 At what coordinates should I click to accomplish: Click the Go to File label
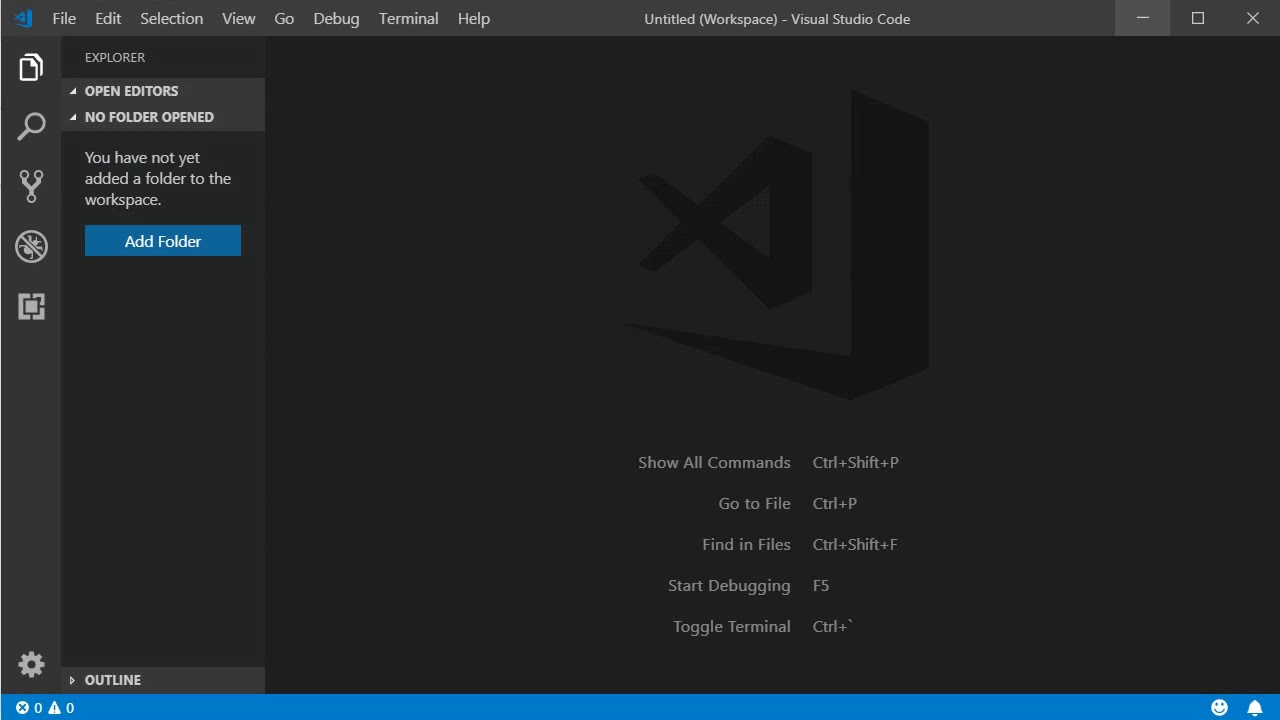(754, 503)
